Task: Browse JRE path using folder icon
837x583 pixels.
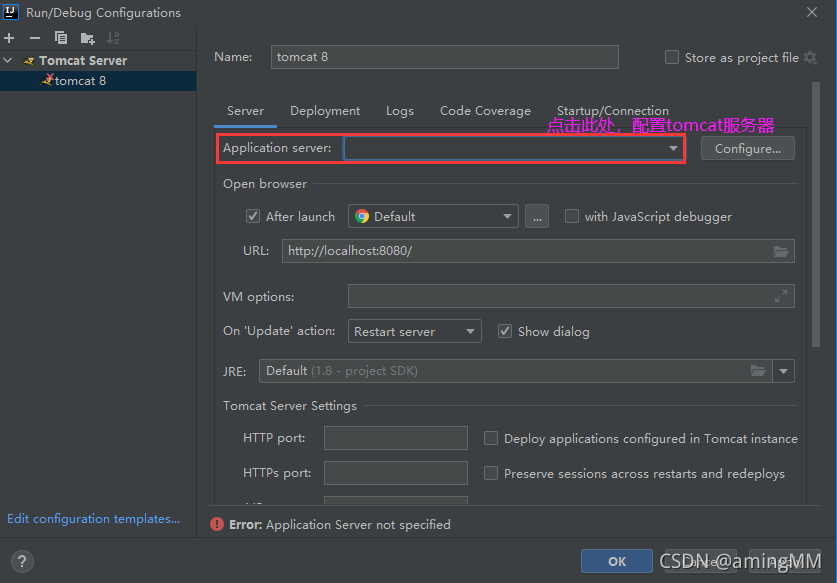Action: 758,371
